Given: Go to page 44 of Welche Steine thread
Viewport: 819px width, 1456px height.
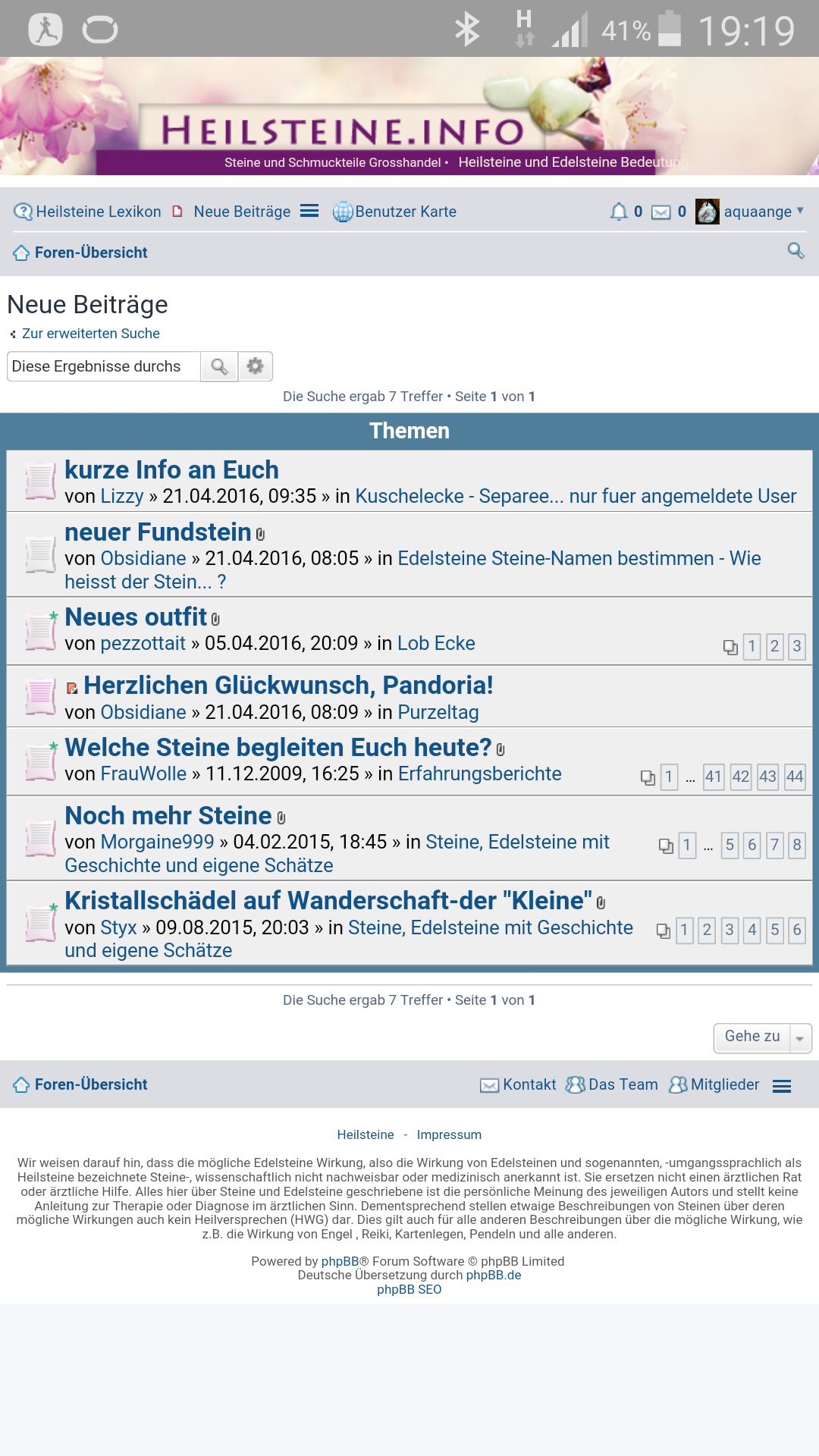Looking at the screenshot, I should point(794,777).
